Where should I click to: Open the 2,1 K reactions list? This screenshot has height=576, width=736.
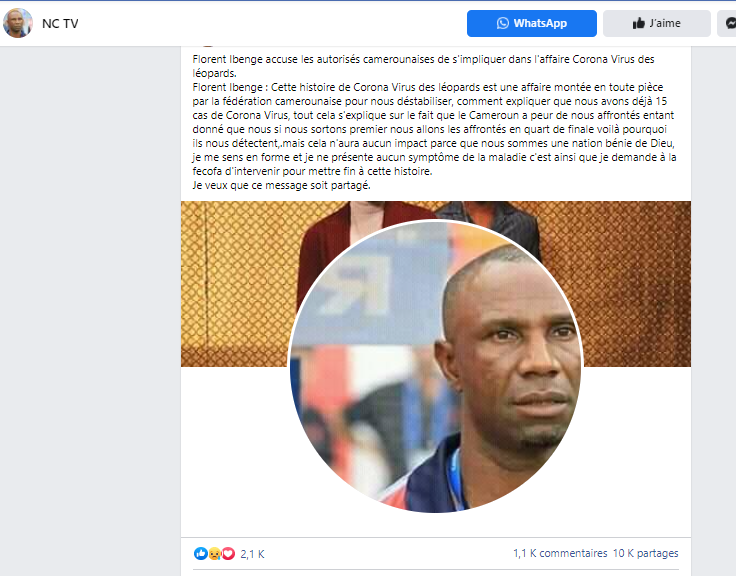click(253, 554)
